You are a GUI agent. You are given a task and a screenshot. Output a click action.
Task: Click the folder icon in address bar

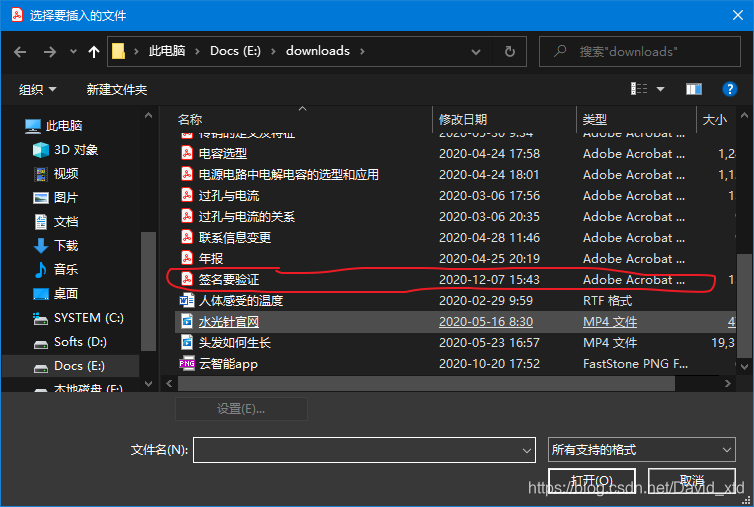tap(118, 51)
